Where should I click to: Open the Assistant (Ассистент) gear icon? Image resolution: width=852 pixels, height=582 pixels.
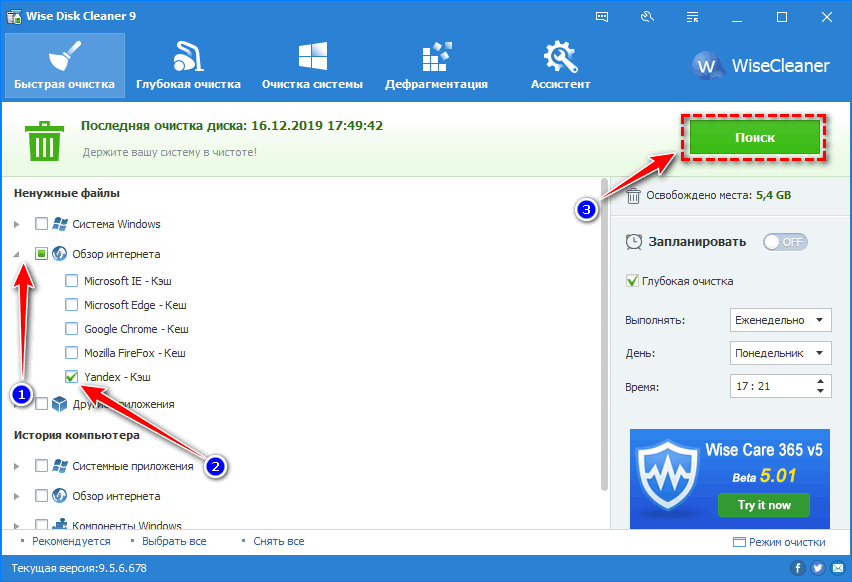pos(560,56)
